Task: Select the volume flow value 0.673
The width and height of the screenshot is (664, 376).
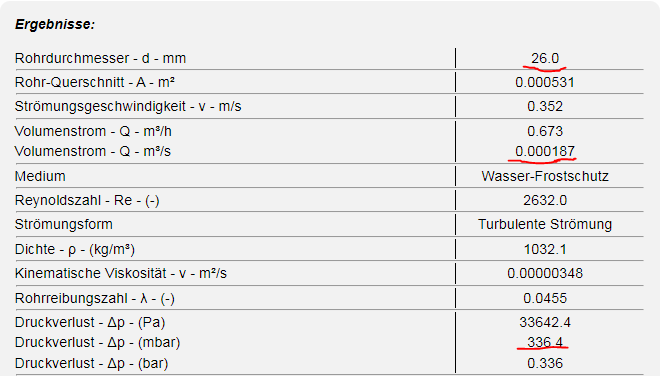Action: click(545, 131)
